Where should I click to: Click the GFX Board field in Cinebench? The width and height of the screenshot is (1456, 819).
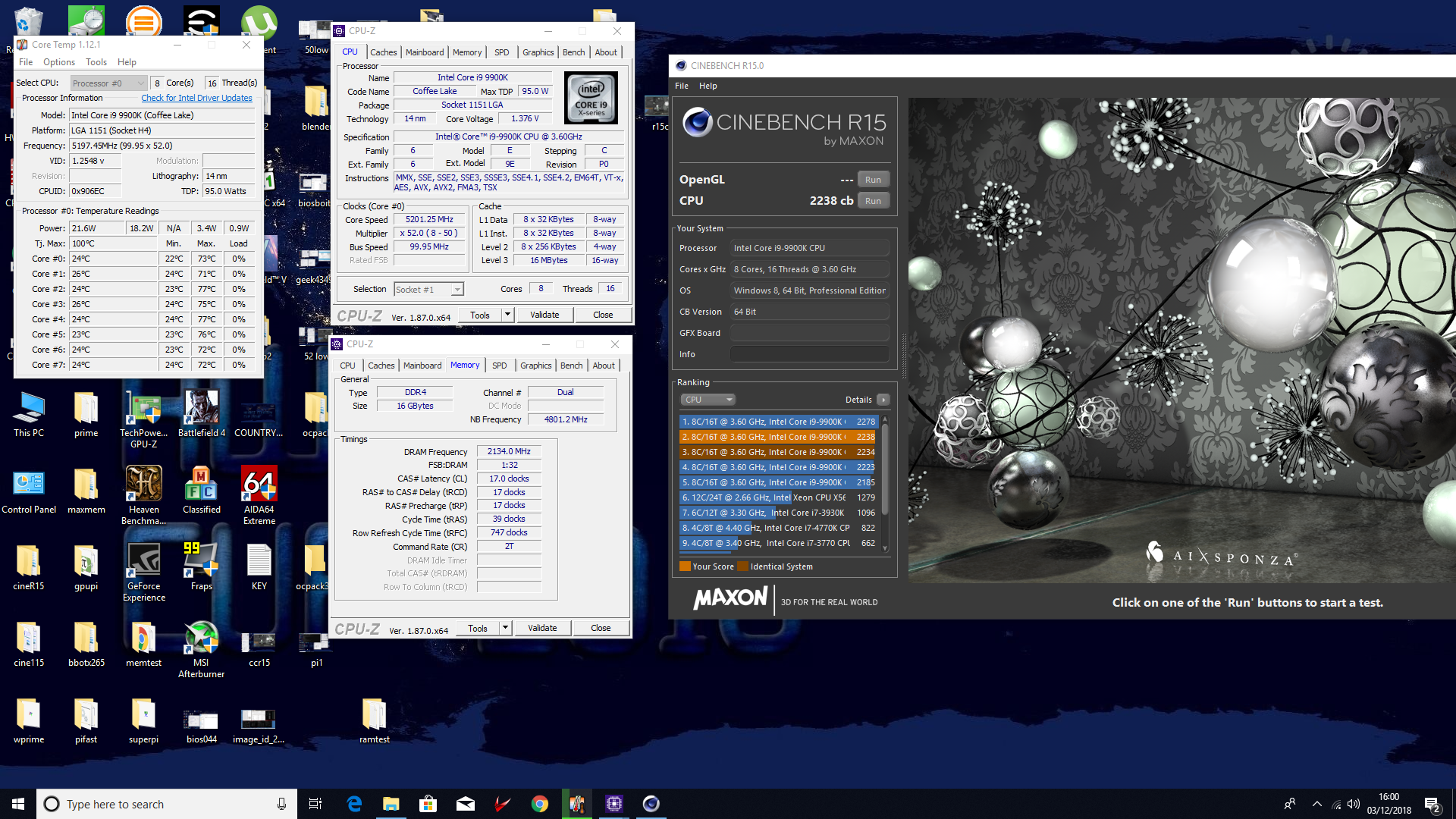pyautogui.click(x=809, y=333)
